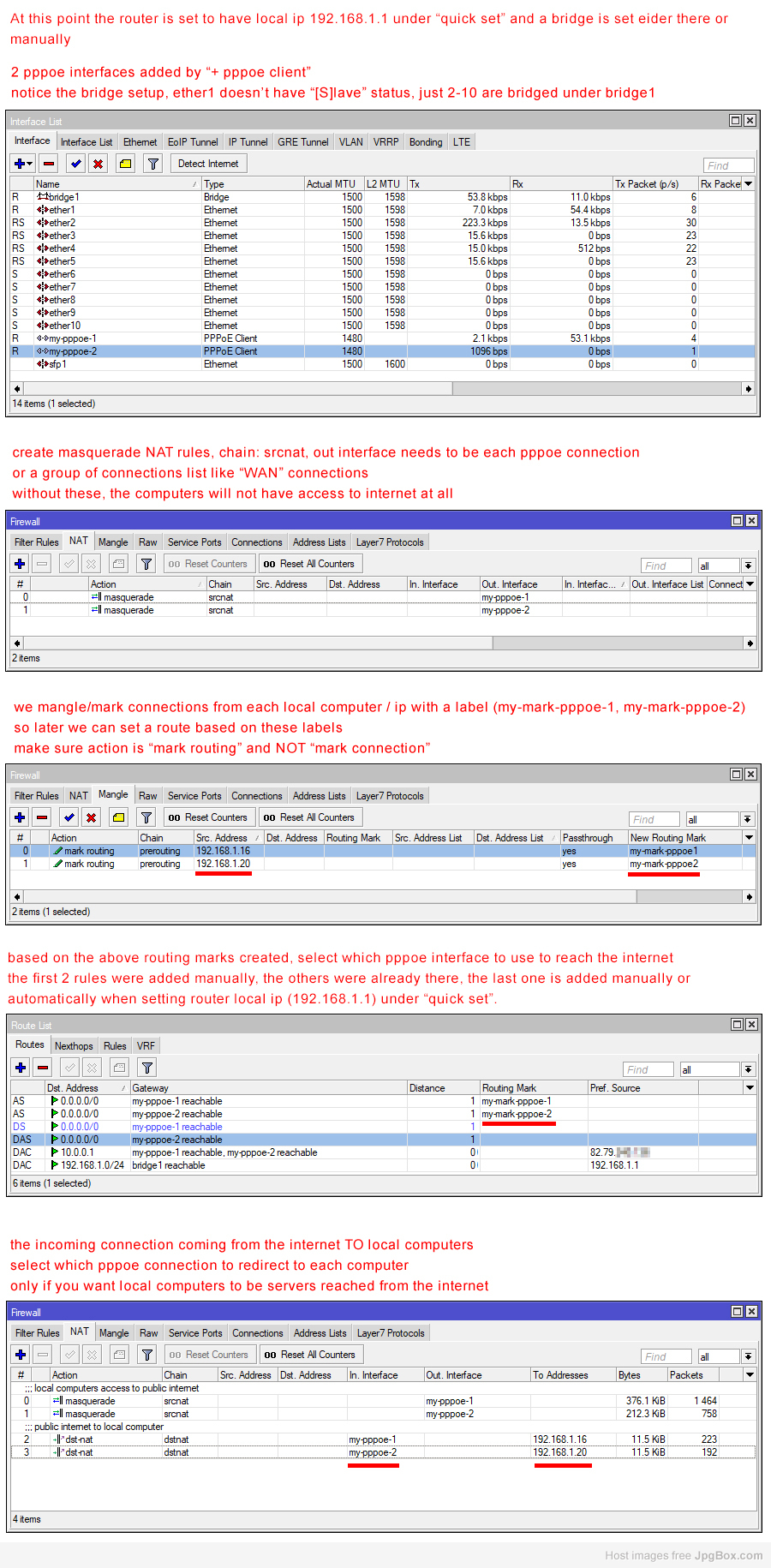The width and height of the screenshot is (771, 1568).
Task: Click the blue checkmark enable icon in Firewall Mangle window
Action: 69,817
